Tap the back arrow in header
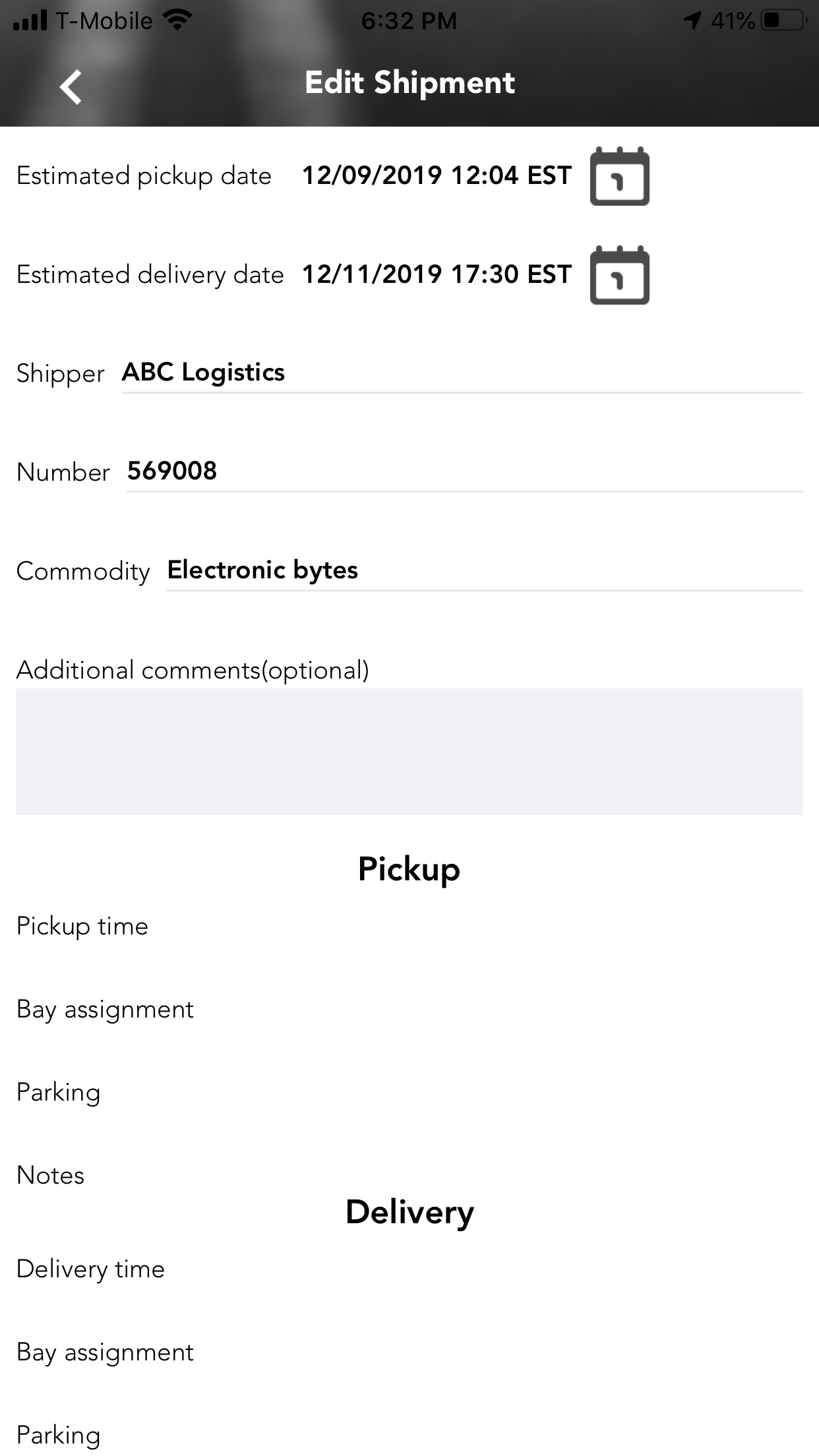Image resolution: width=819 pixels, height=1456 pixels. point(71,86)
